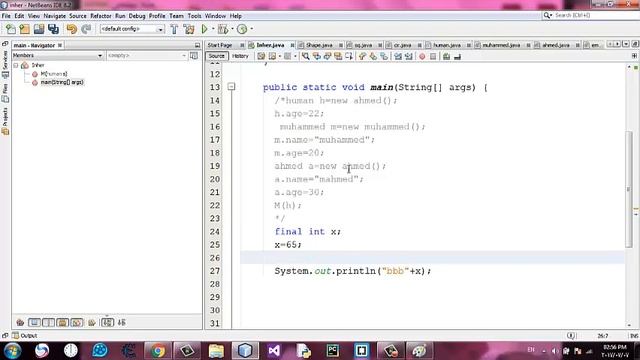The image size is (640, 360).
Task: Place cursor on empty line 26
Action: tap(433, 258)
